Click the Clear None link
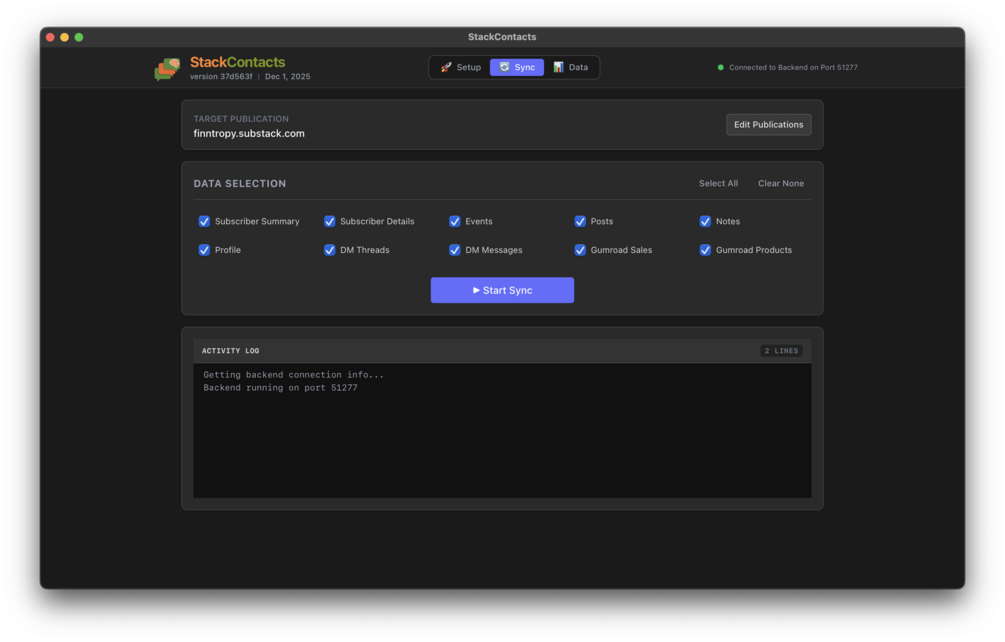This screenshot has height=642, width=1005. click(781, 183)
